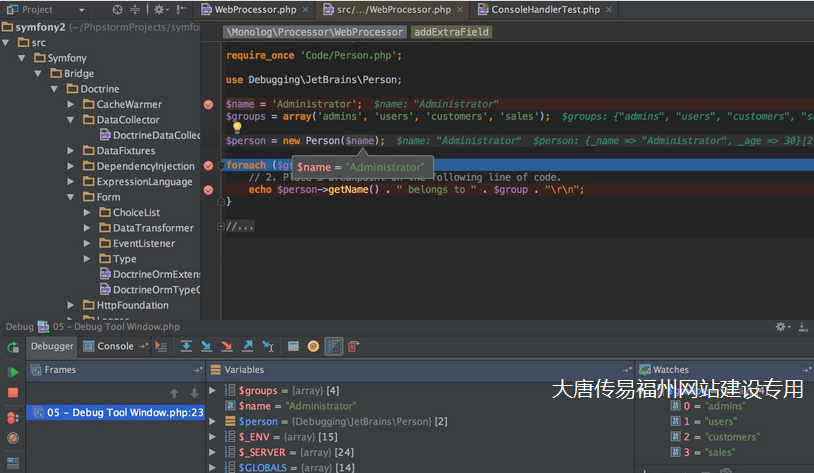Collapse the Symfony folder
The width and height of the screenshot is (814, 473).
pos(22,58)
